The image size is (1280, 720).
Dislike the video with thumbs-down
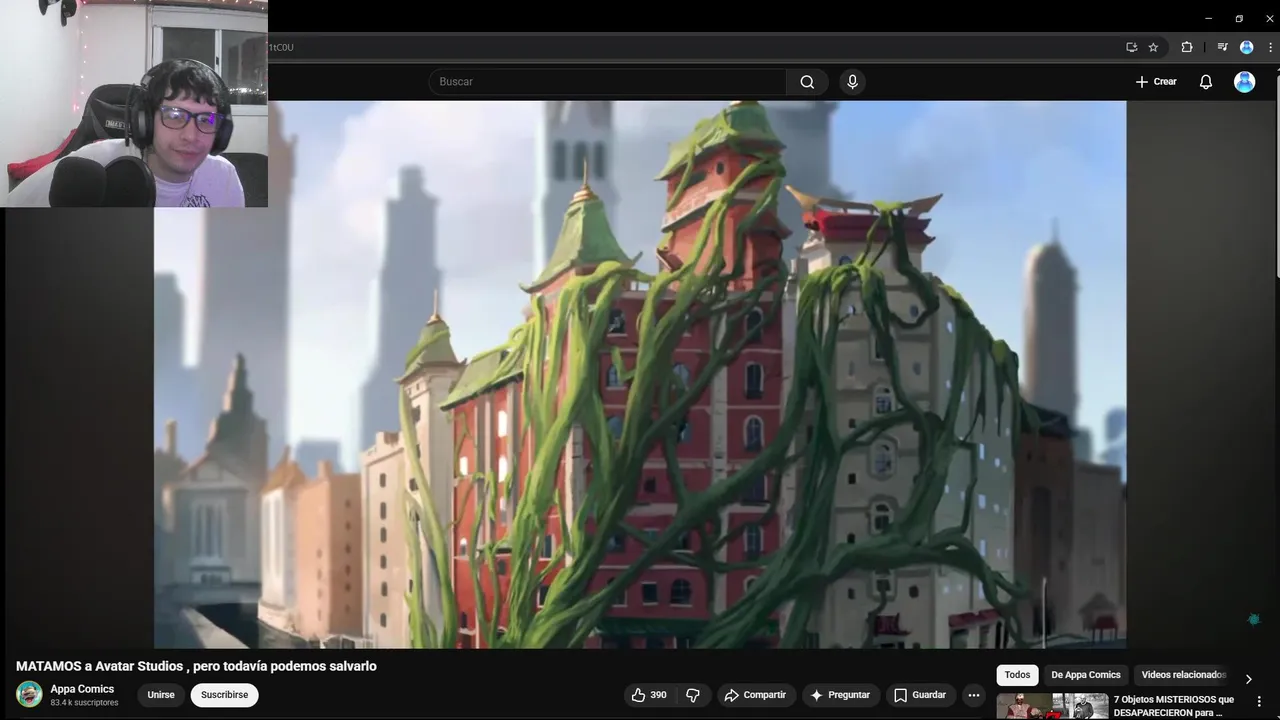point(692,695)
